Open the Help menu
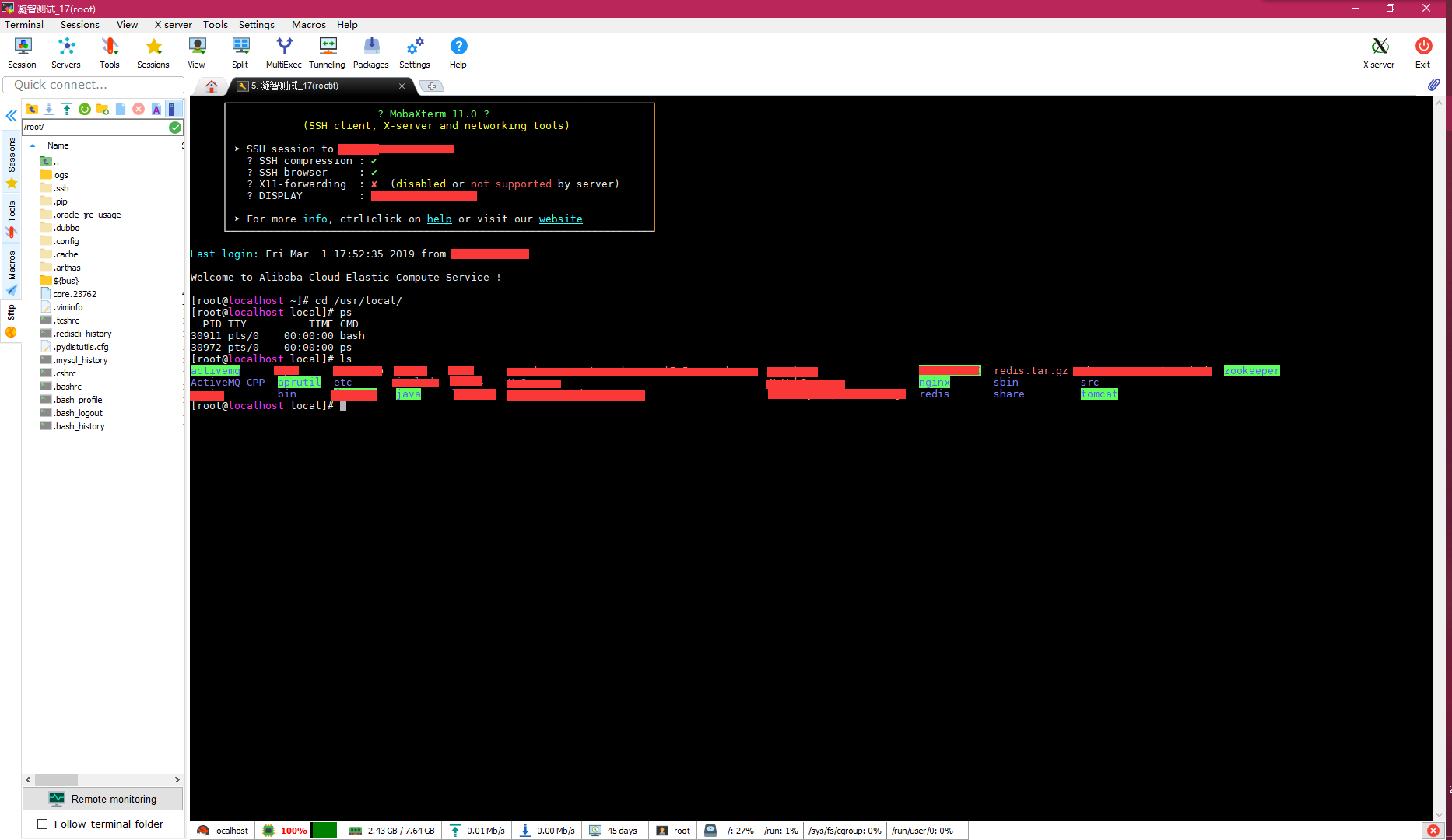 347,25
